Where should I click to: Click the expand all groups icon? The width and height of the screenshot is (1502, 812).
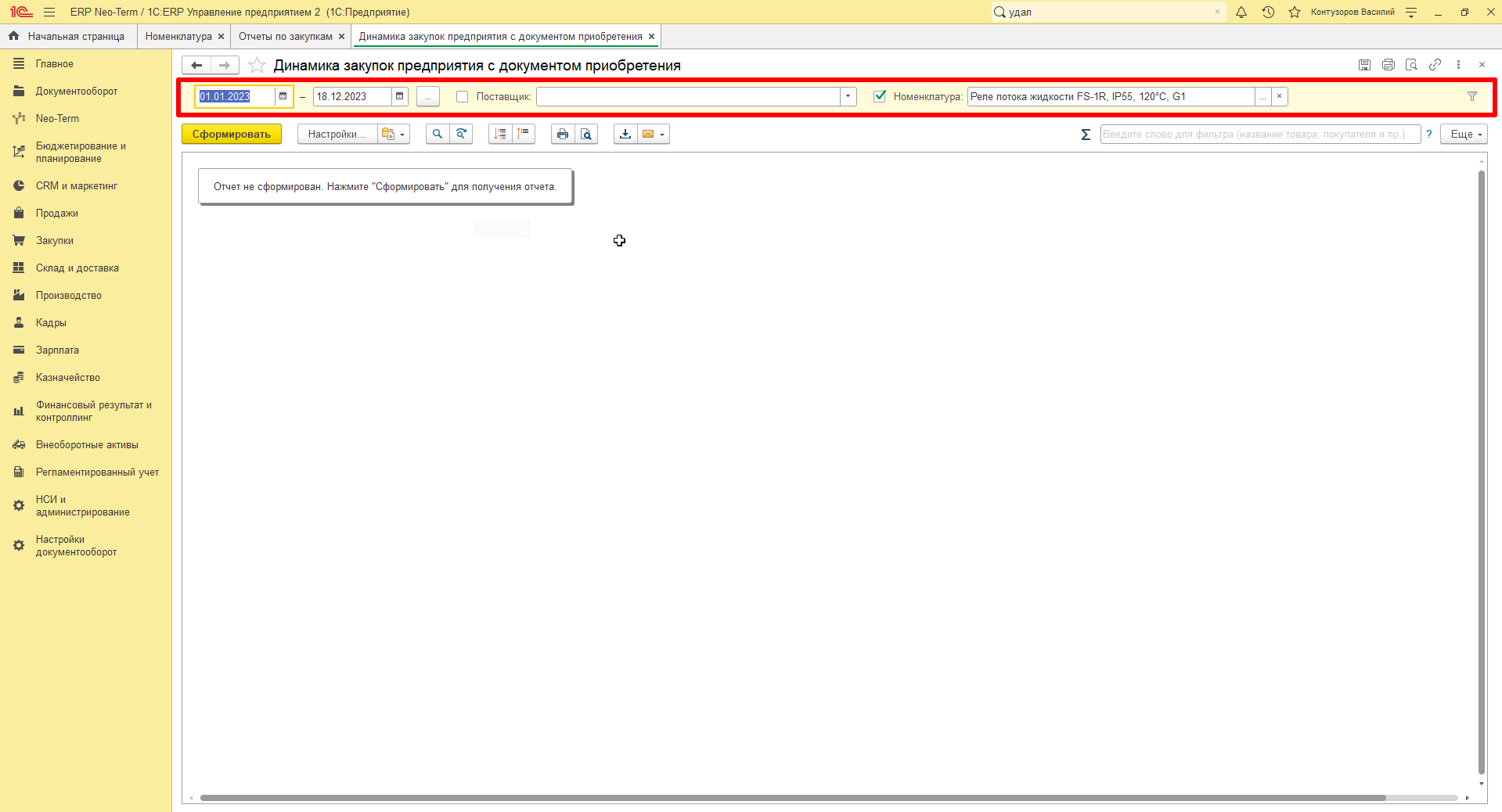[500, 134]
